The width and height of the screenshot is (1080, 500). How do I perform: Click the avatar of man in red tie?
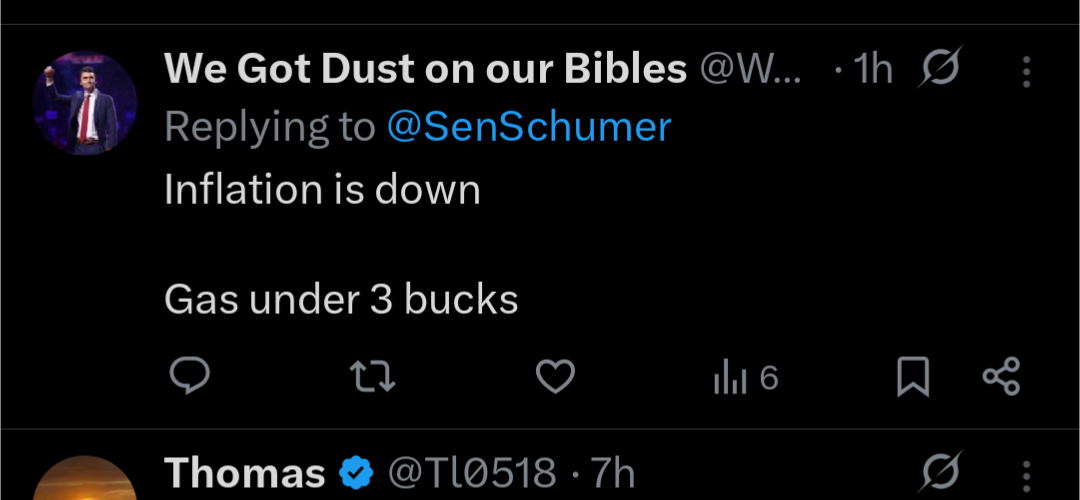(x=85, y=103)
